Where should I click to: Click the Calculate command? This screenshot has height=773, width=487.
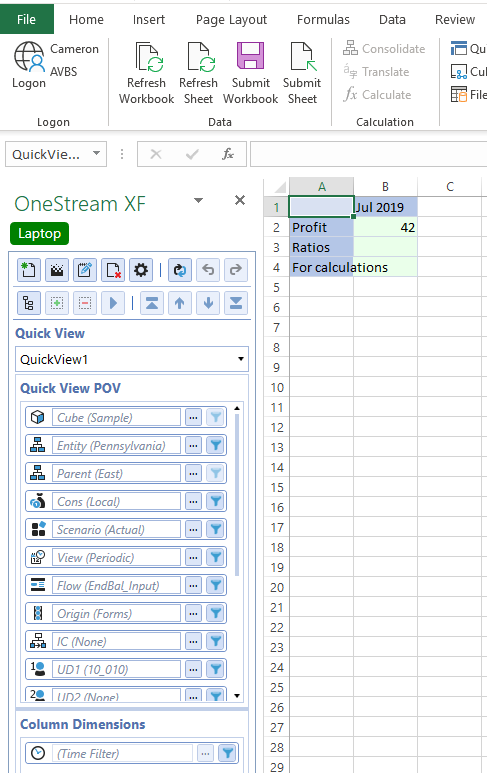coord(378,94)
